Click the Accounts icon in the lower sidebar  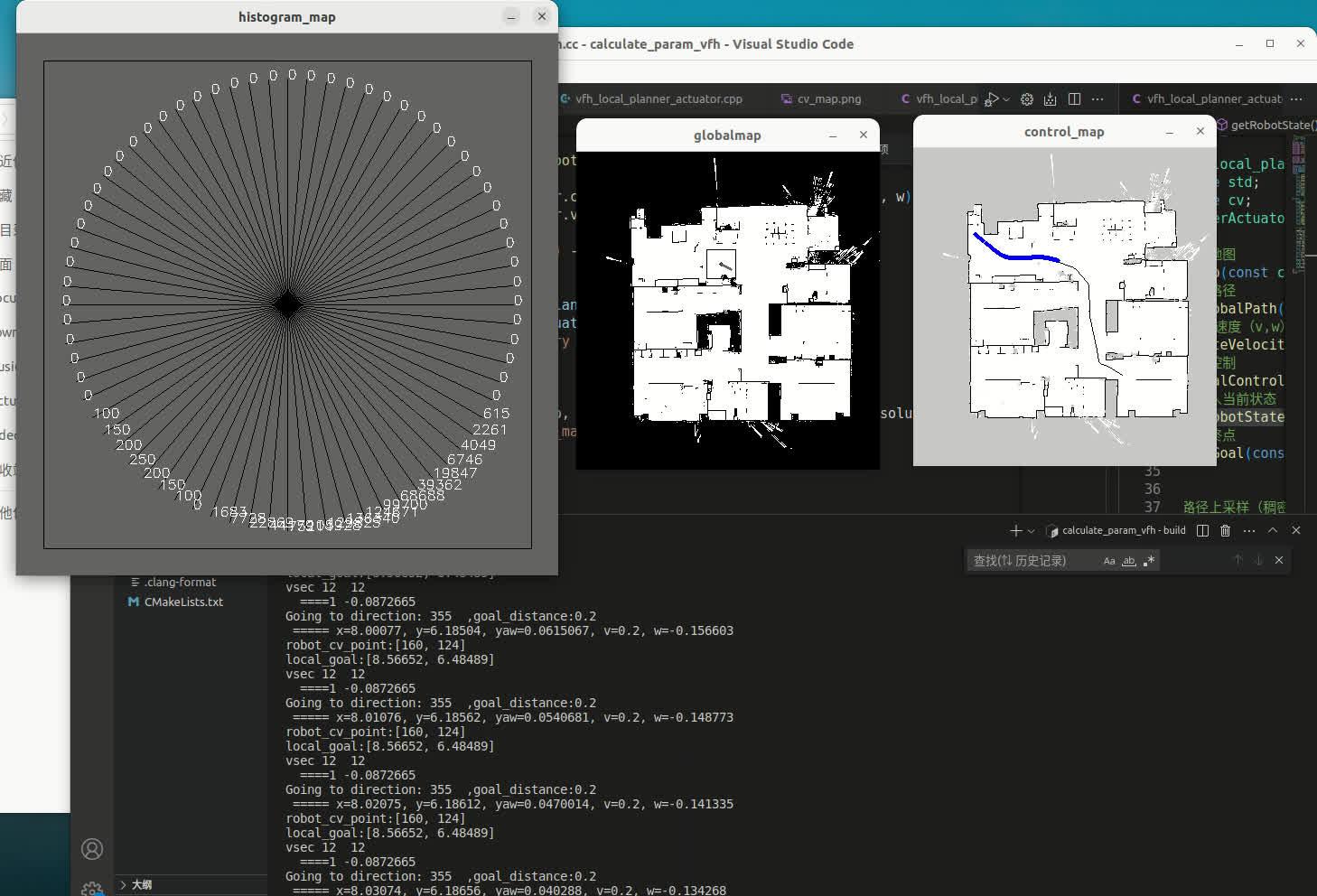point(91,849)
